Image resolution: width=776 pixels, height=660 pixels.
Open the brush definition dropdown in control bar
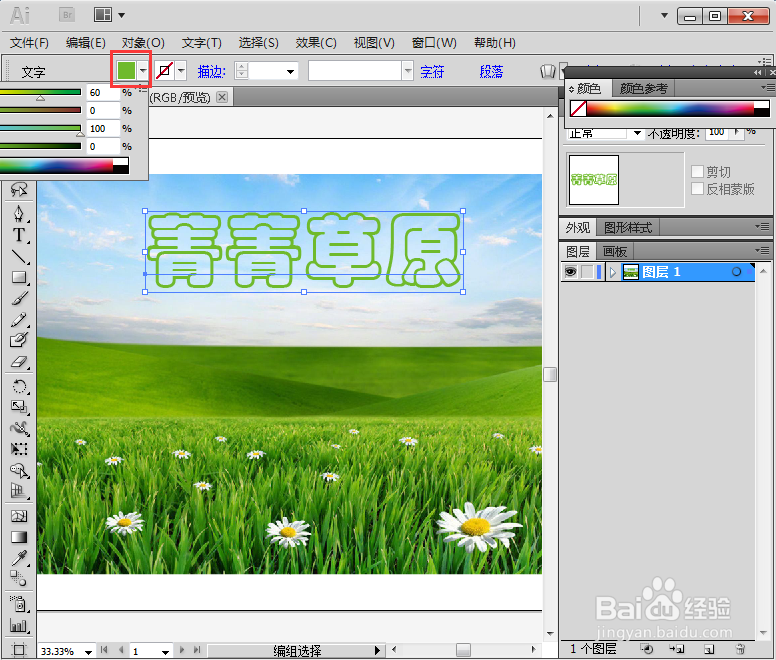pos(407,71)
